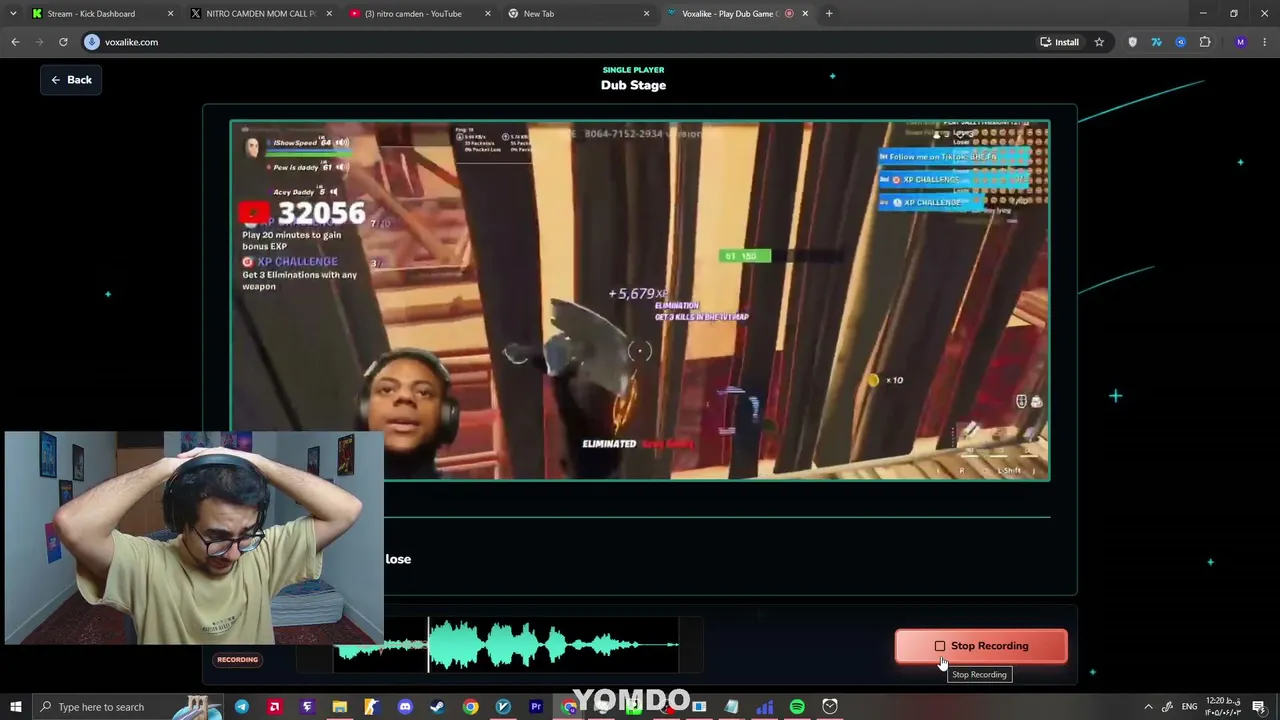Click the RECORDING status badge
The image size is (1280, 720).
237,660
